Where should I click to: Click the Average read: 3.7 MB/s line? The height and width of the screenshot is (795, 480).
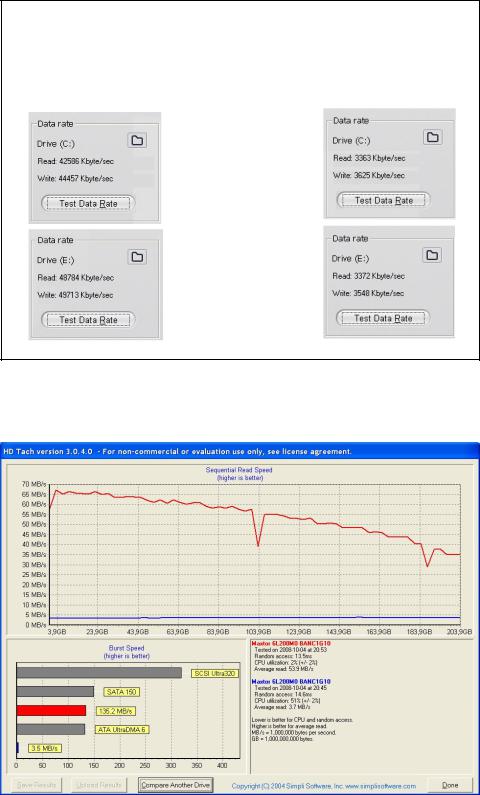point(281,707)
